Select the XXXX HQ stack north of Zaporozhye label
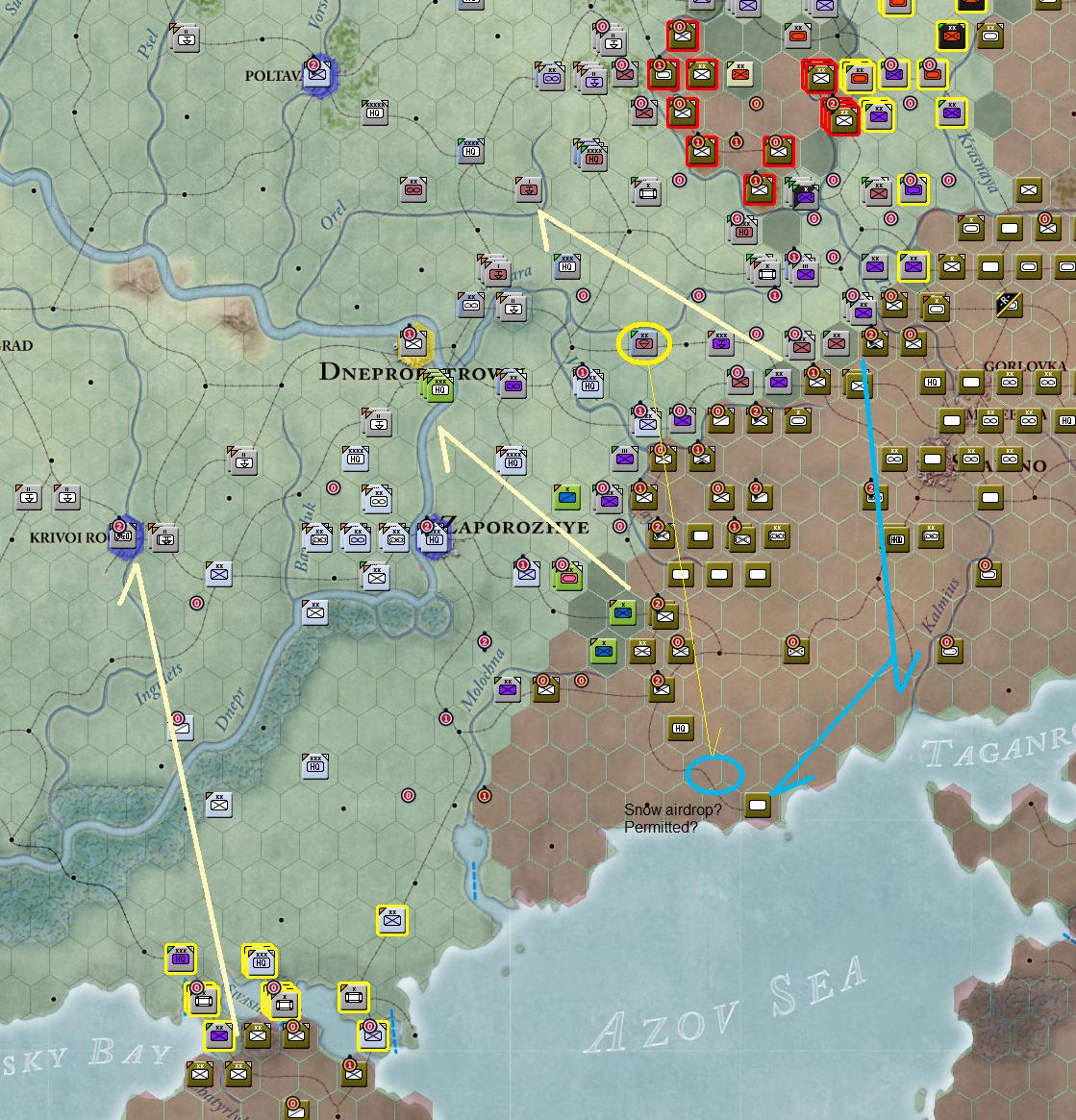 (x=512, y=460)
